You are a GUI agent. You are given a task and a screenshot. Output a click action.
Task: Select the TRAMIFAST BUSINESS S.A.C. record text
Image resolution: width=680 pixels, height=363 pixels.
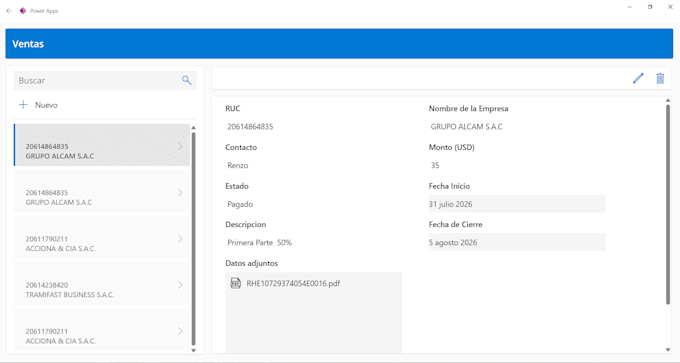[70, 295]
